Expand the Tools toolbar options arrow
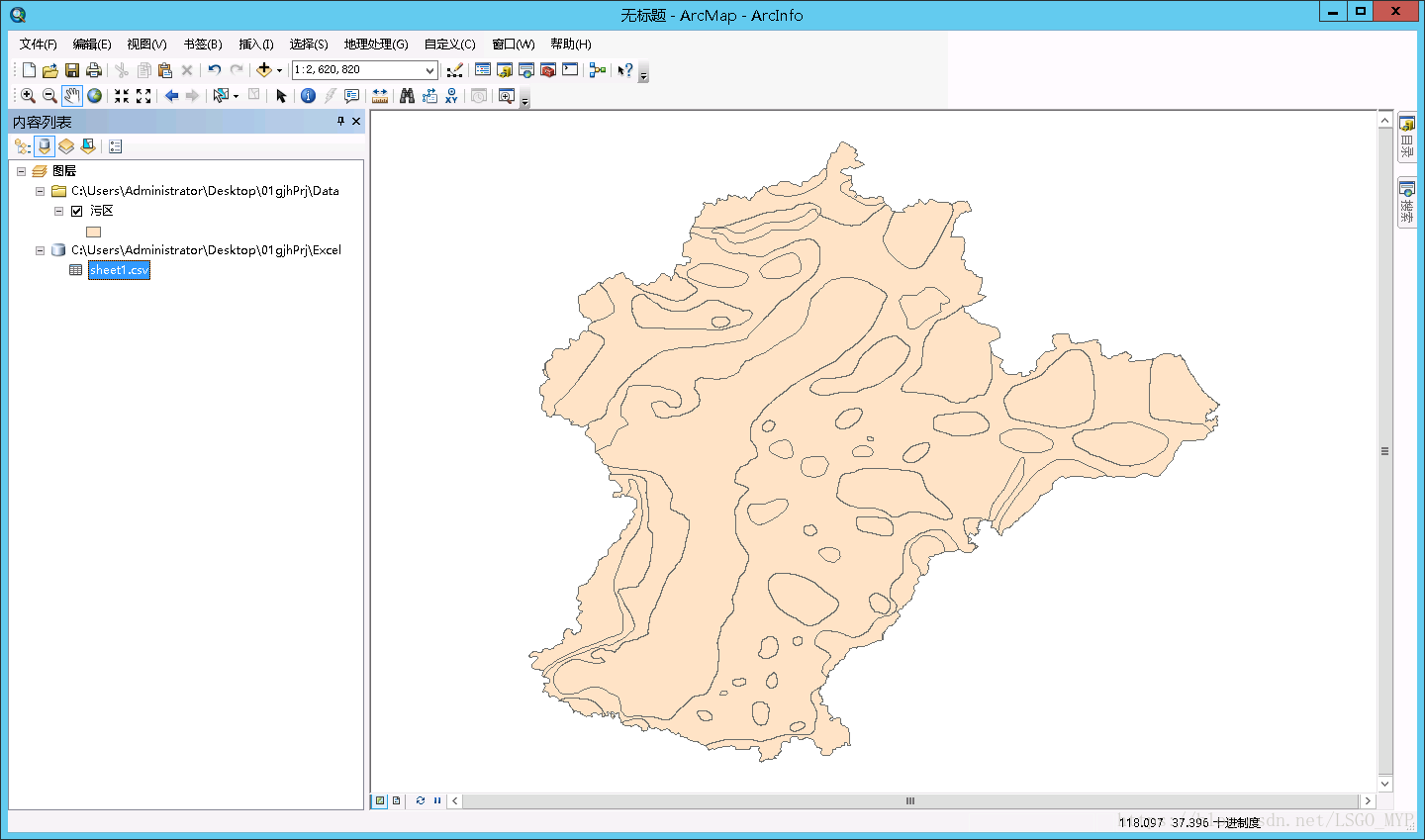The width and height of the screenshot is (1425, 840). [524, 100]
